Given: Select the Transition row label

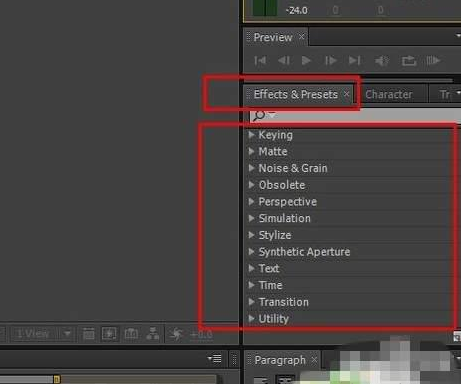Looking at the screenshot, I should 284,302.
